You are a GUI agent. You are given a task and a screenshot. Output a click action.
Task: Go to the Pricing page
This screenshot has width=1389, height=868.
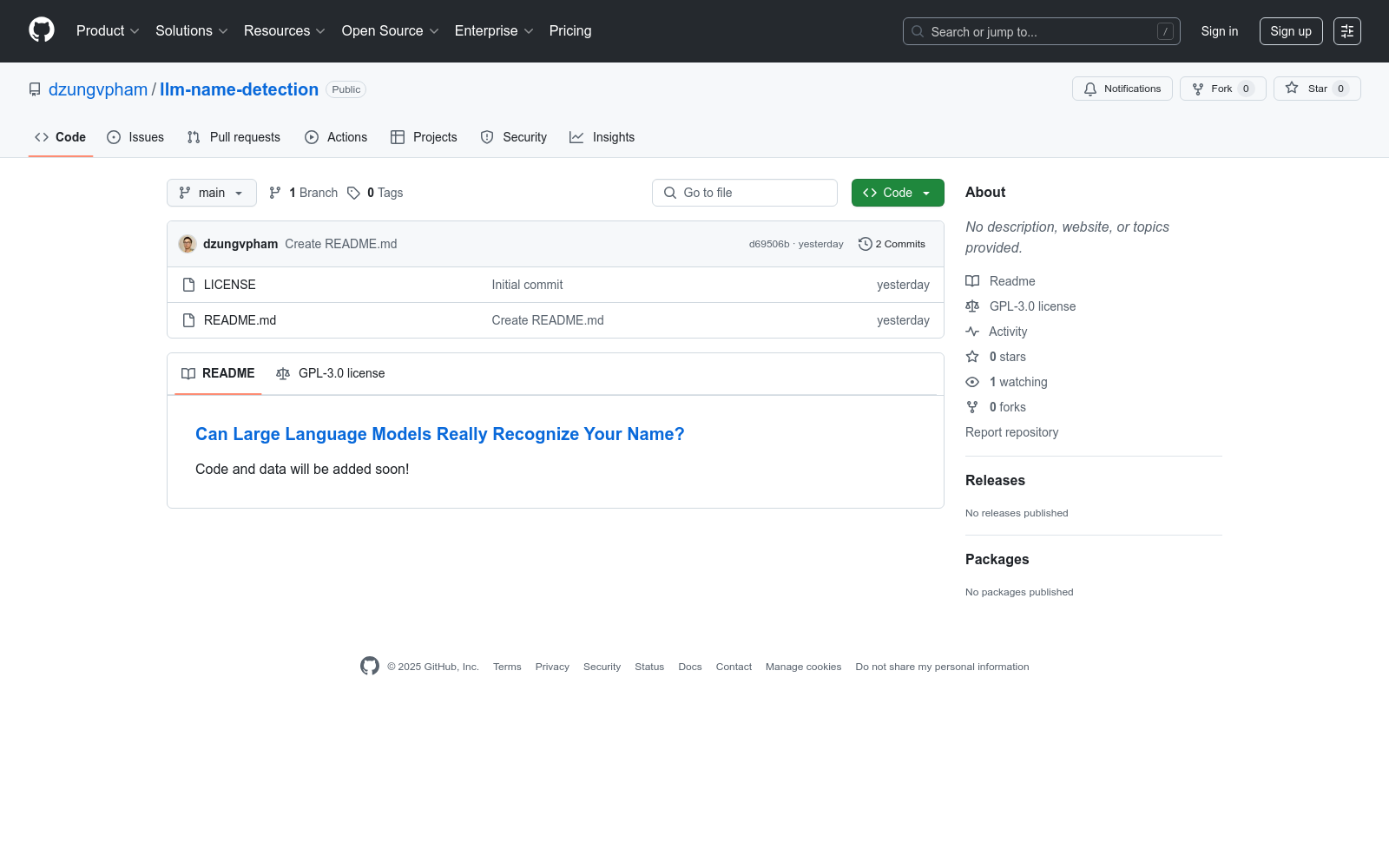click(570, 31)
